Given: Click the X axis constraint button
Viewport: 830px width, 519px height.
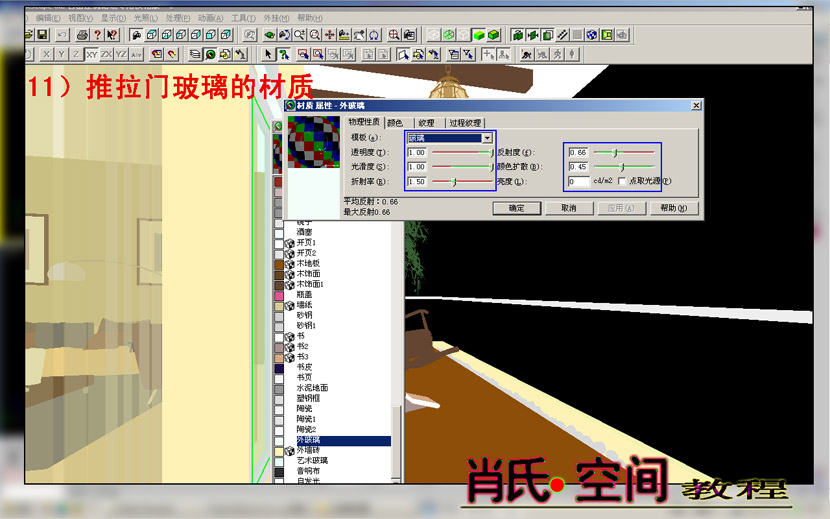Looking at the screenshot, I should pyautogui.click(x=47, y=54).
